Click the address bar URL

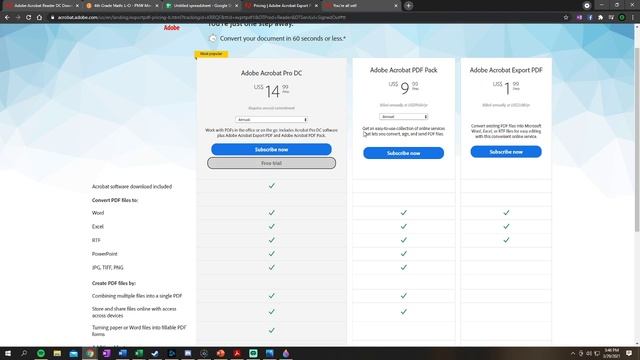click(x=202, y=18)
